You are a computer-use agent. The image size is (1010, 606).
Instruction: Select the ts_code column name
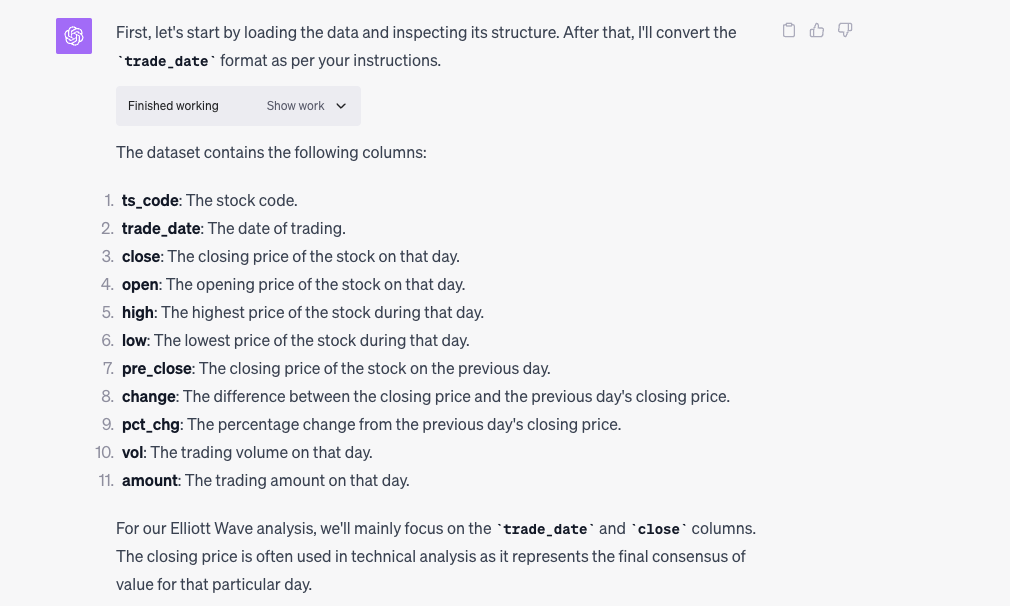150,200
